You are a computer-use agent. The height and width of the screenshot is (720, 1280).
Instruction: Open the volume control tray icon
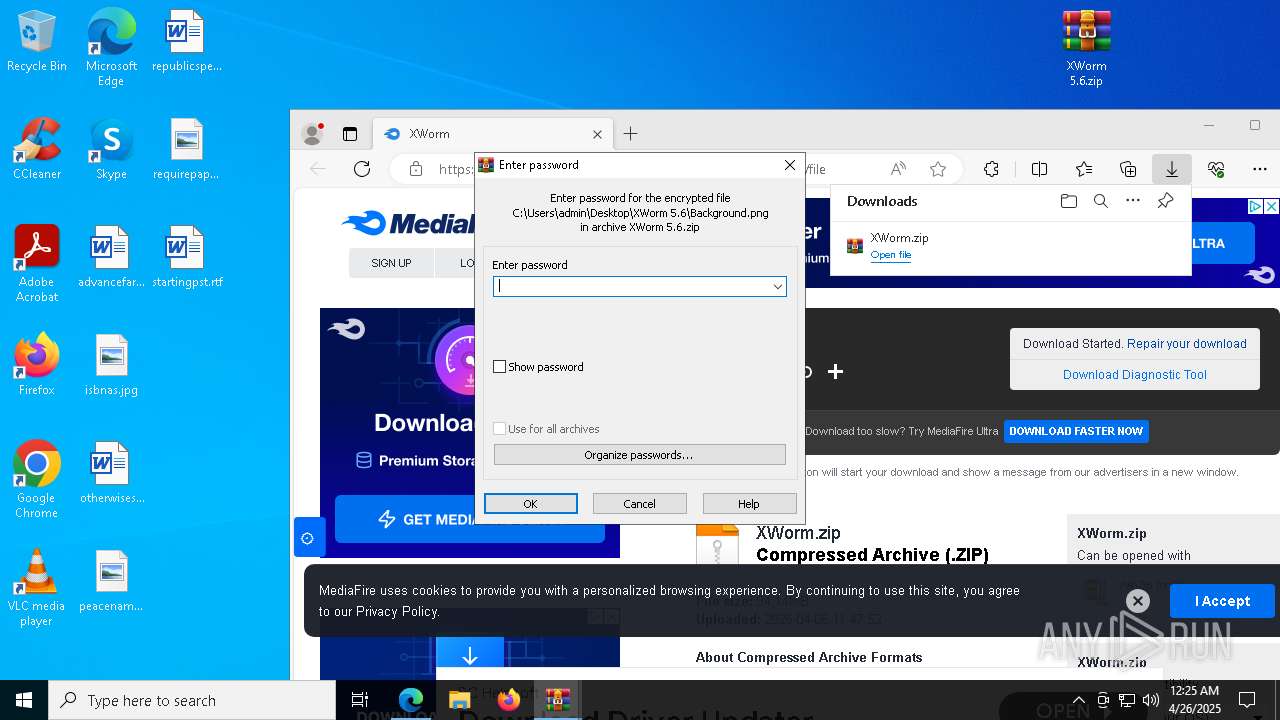pos(1151,700)
